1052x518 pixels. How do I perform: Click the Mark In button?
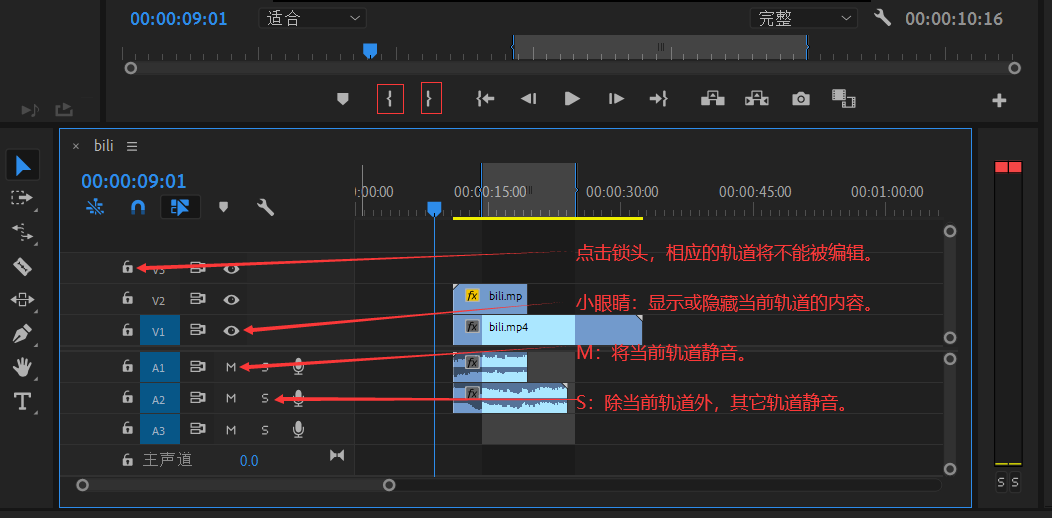click(390, 99)
